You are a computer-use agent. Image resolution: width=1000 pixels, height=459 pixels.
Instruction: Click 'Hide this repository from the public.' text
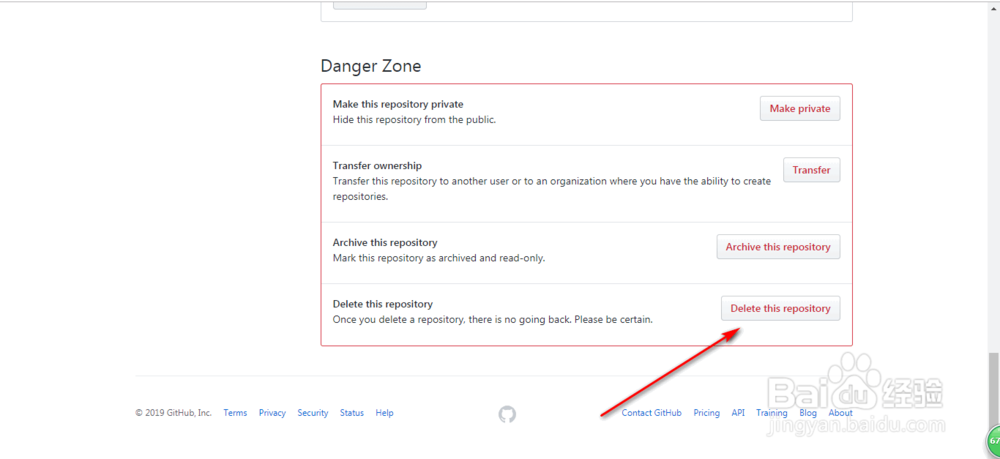point(414,120)
